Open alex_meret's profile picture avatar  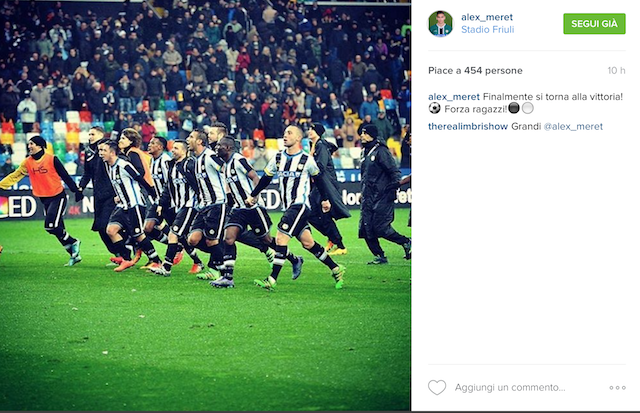[x=440, y=24]
